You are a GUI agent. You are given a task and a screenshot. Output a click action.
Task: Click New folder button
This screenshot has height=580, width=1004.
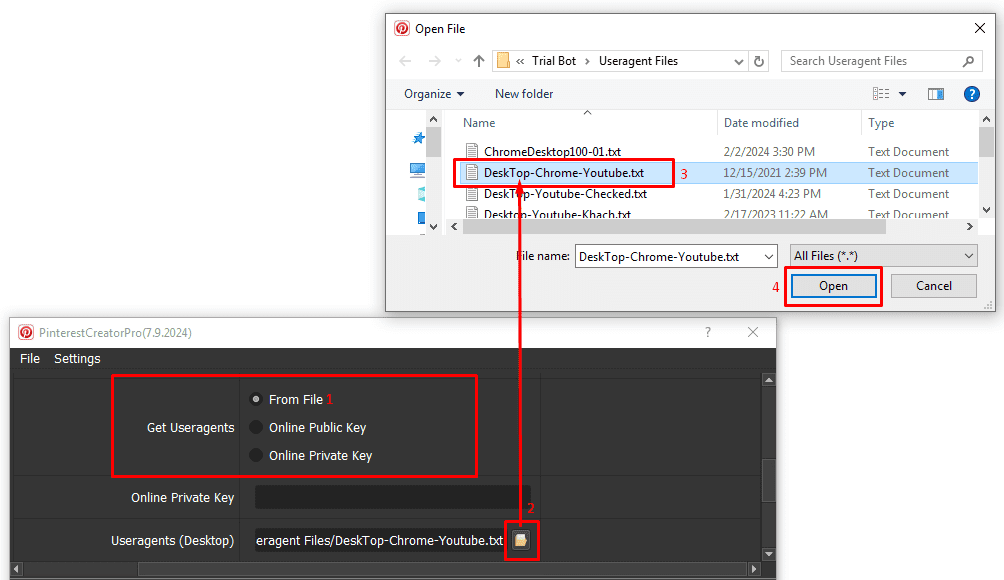(x=524, y=94)
